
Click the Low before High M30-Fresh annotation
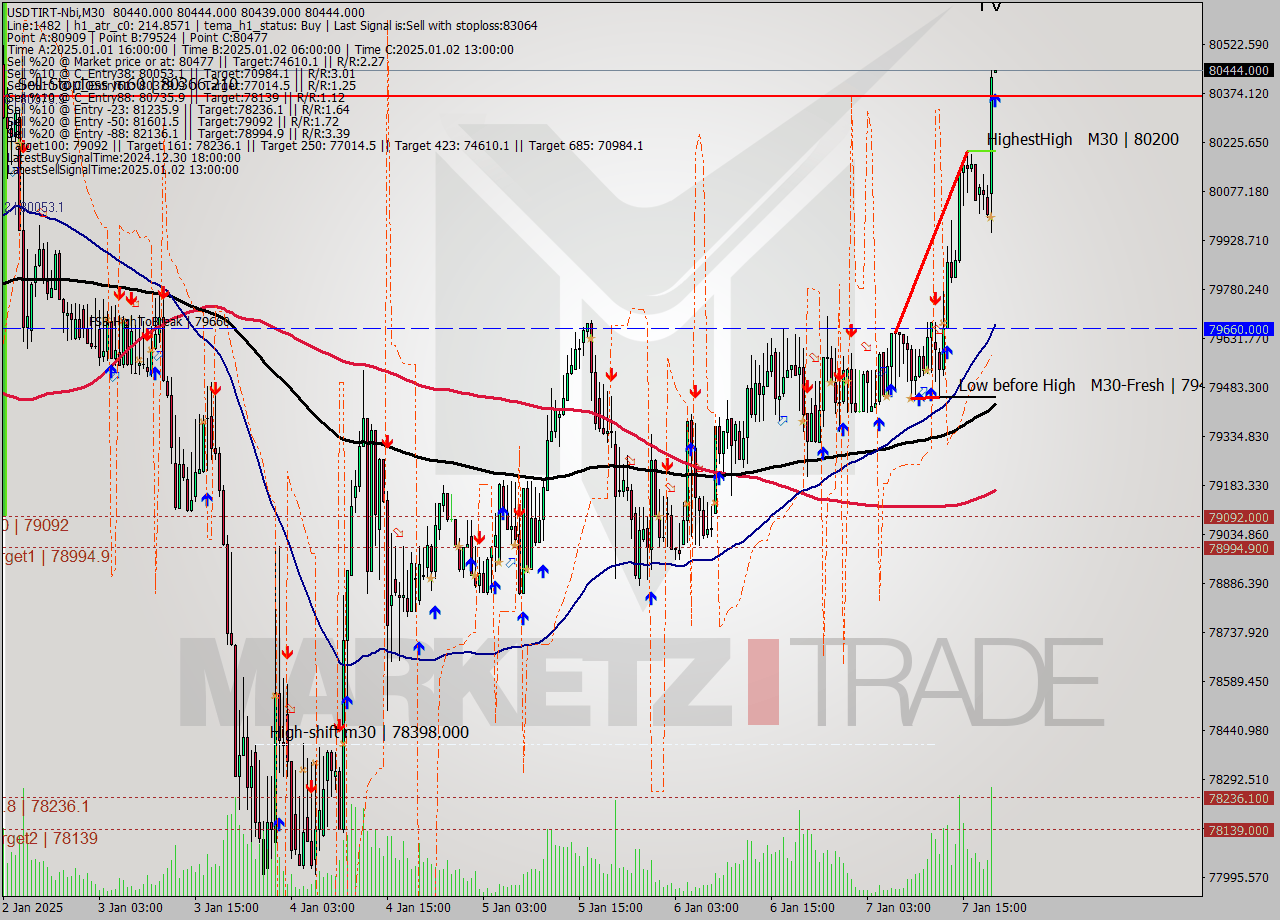click(x=1080, y=385)
